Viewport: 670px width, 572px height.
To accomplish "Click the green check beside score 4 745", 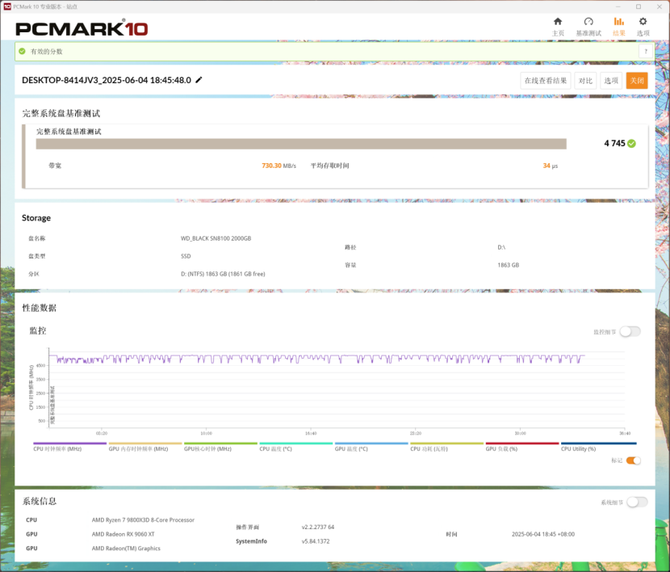I will pos(632,144).
